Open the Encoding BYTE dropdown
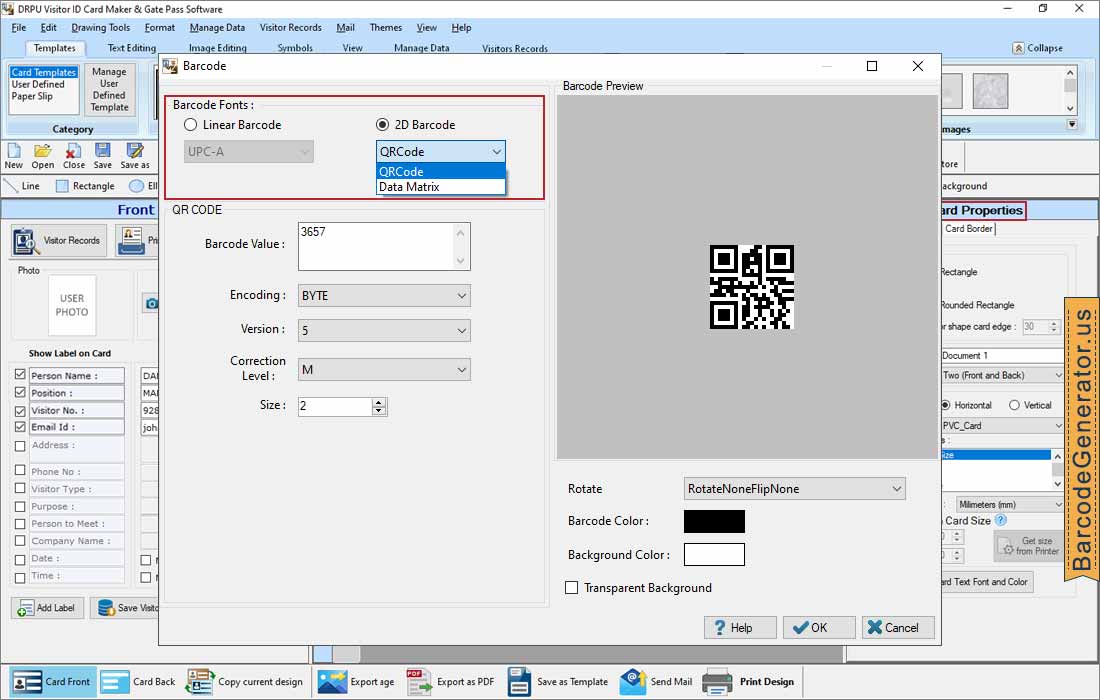This screenshot has width=1100, height=700. click(x=384, y=296)
